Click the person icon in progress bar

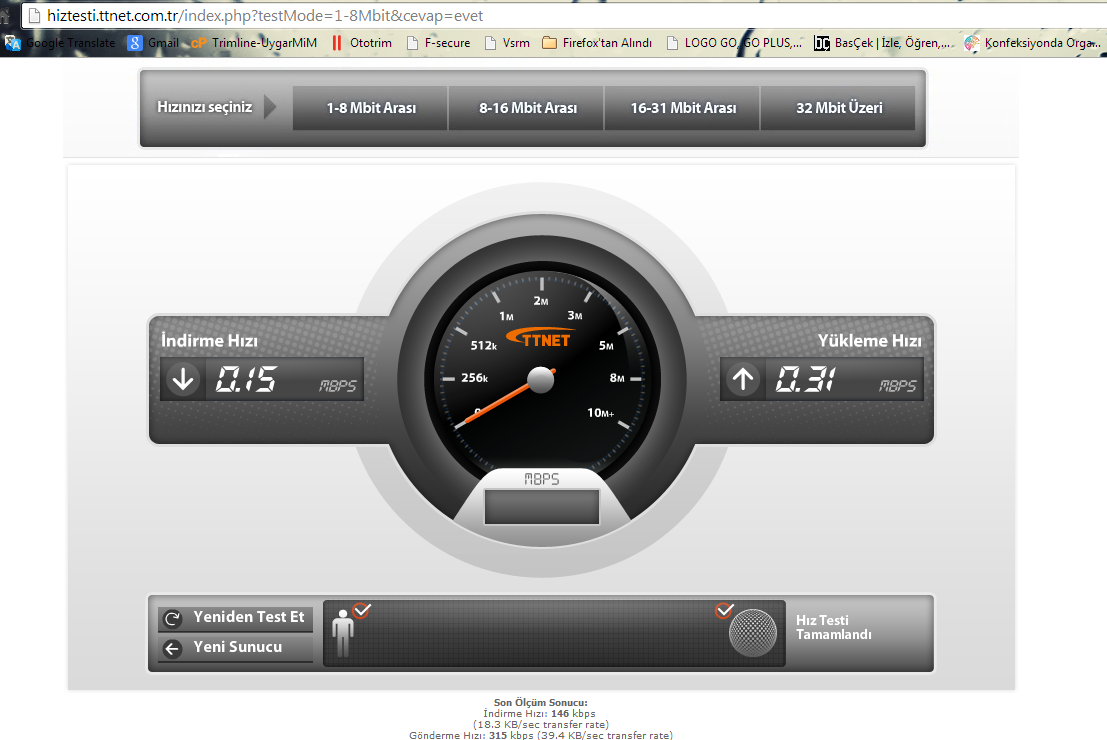coord(343,634)
